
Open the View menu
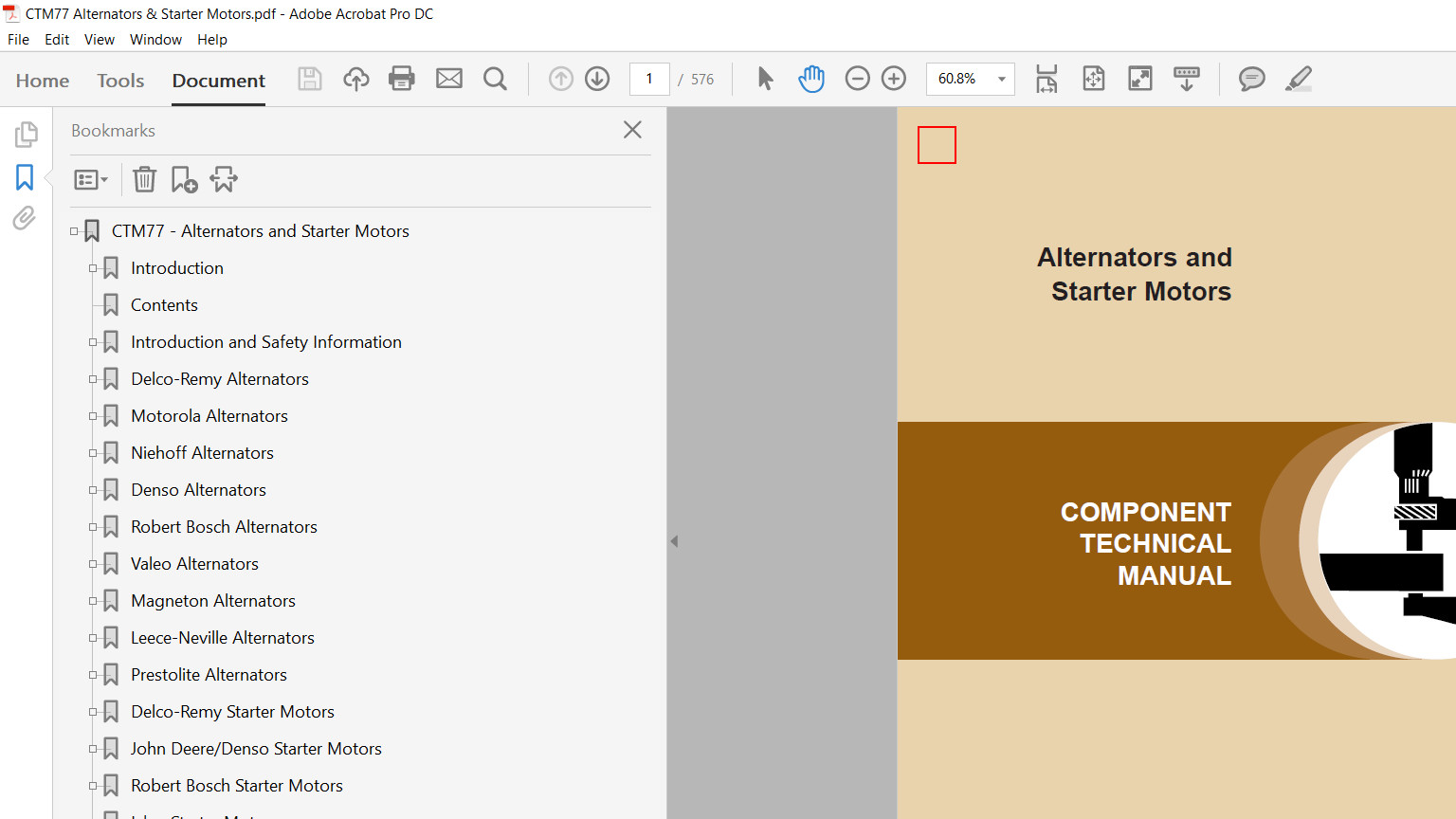tap(100, 40)
